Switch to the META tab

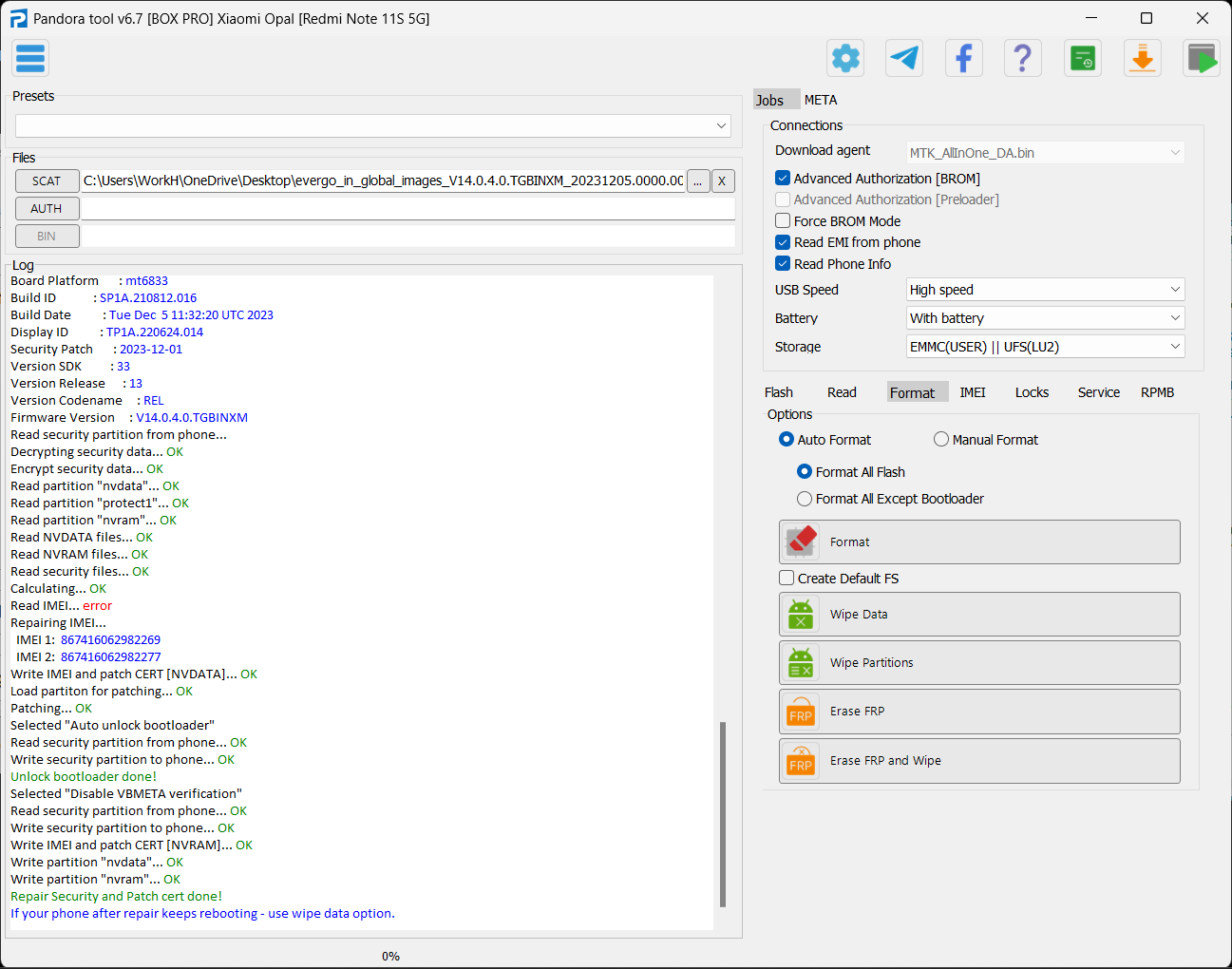(821, 100)
